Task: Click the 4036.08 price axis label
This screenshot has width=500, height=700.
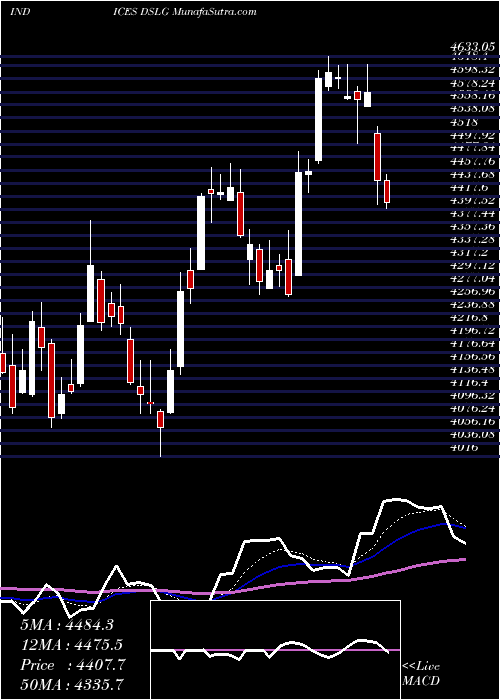Action: tap(473, 434)
